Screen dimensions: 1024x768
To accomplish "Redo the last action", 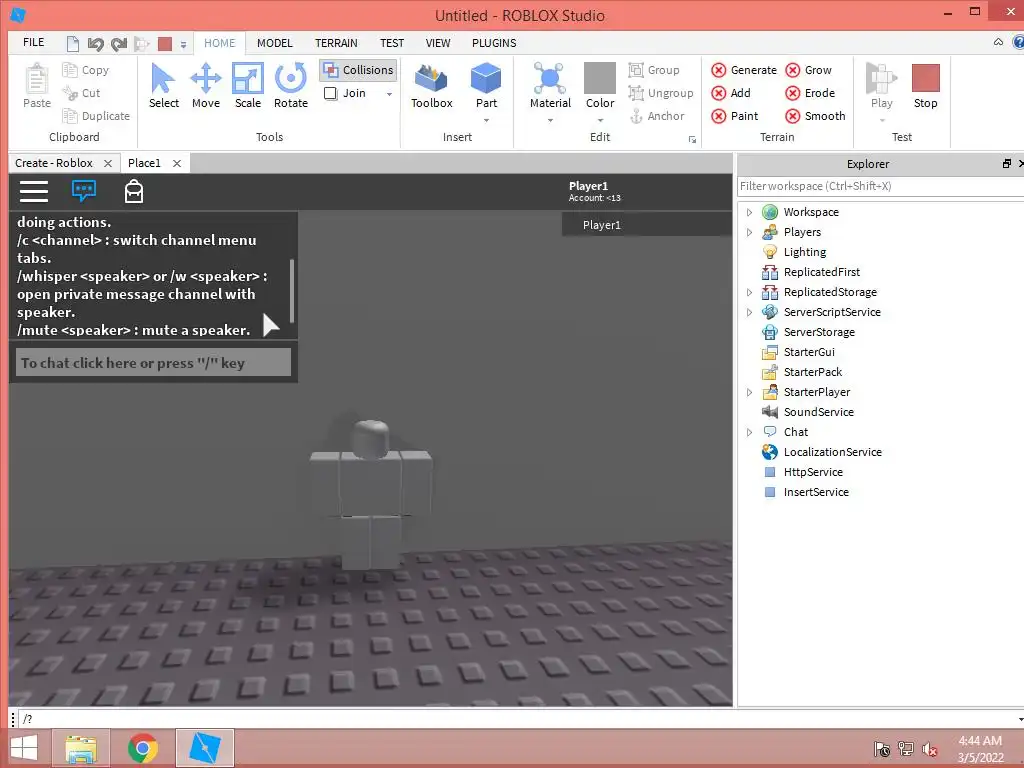I will pos(119,44).
